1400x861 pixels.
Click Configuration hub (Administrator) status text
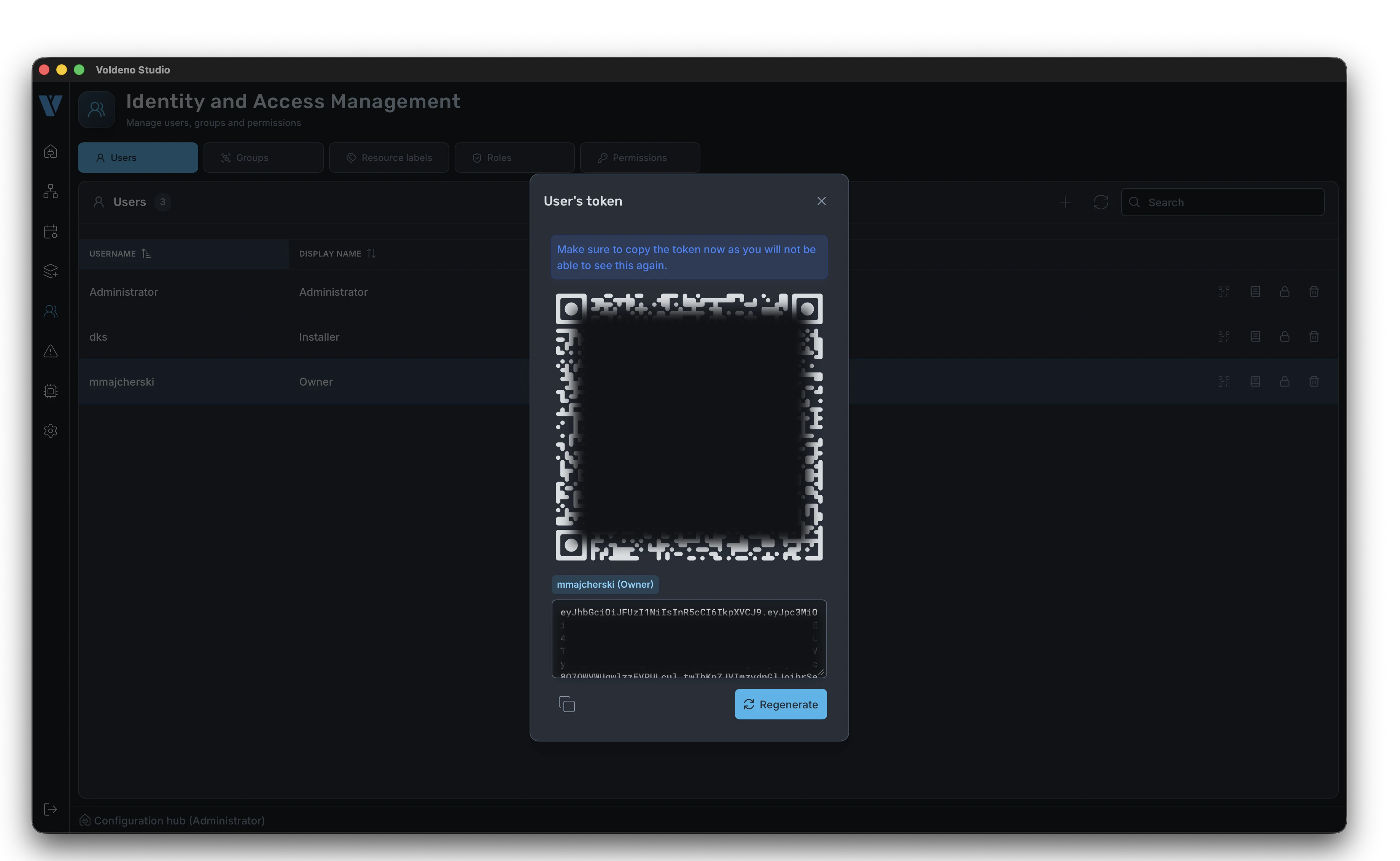[179, 821]
